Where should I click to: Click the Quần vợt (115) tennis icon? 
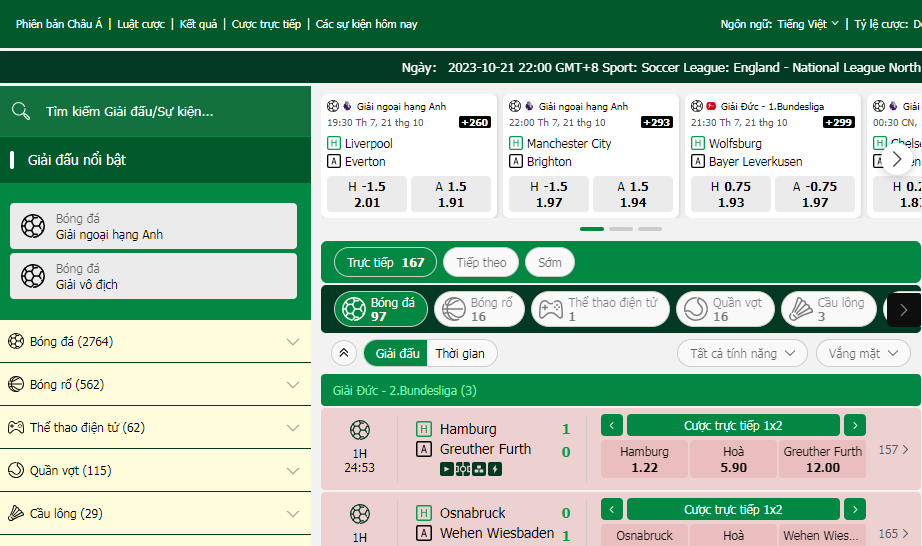click(x=16, y=470)
